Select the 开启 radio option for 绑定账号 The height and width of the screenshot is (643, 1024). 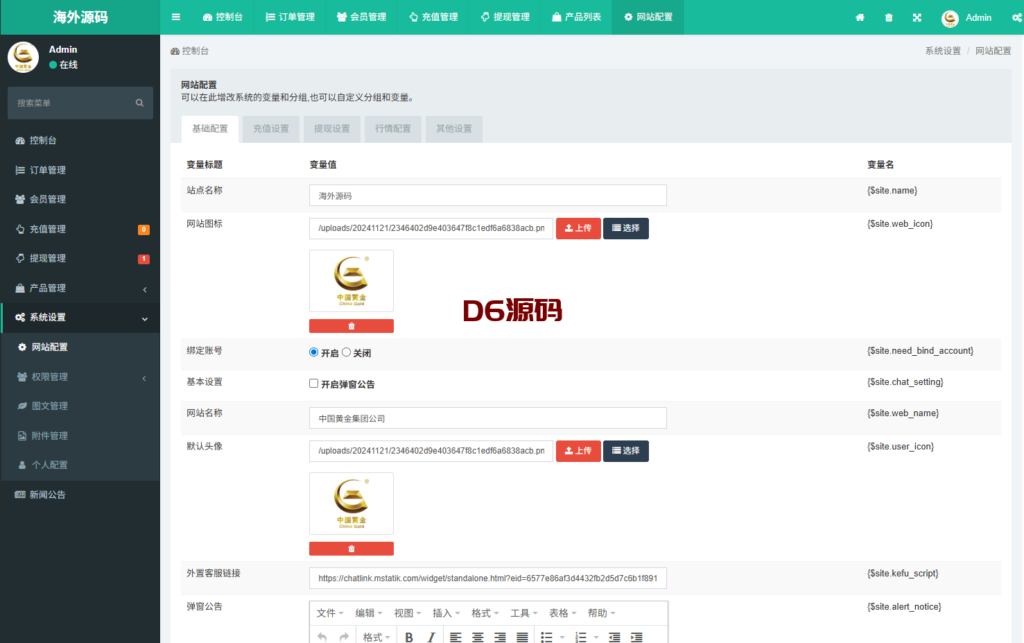pyautogui.click(x=314, y=353)
